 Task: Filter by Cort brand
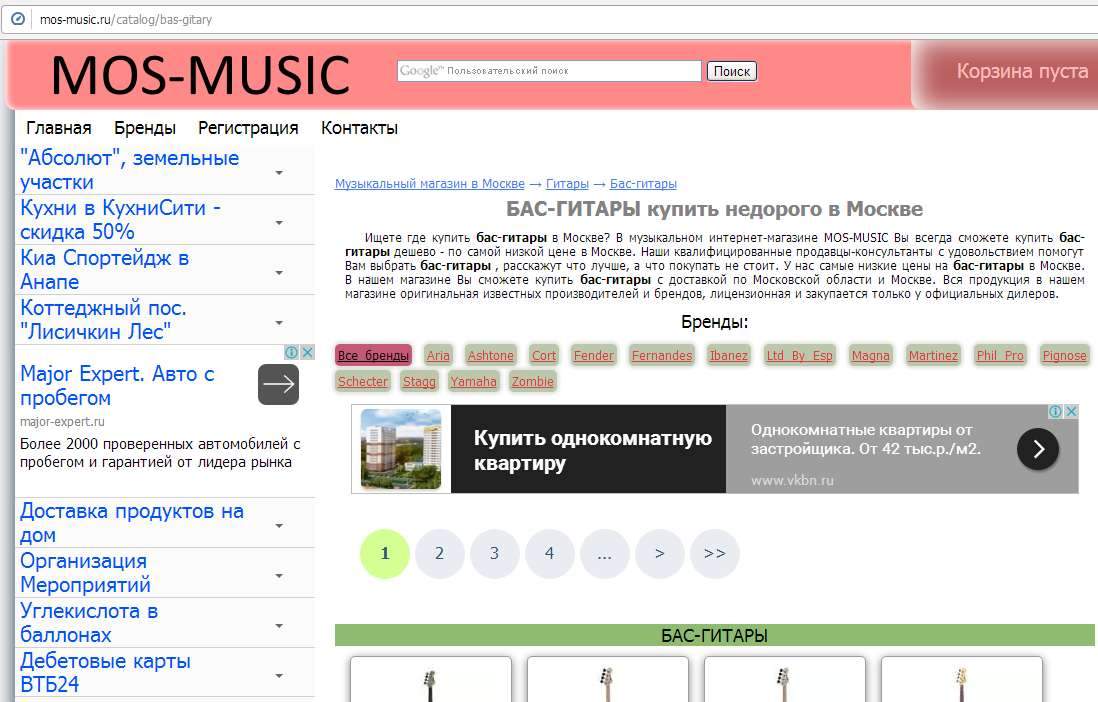543,355
